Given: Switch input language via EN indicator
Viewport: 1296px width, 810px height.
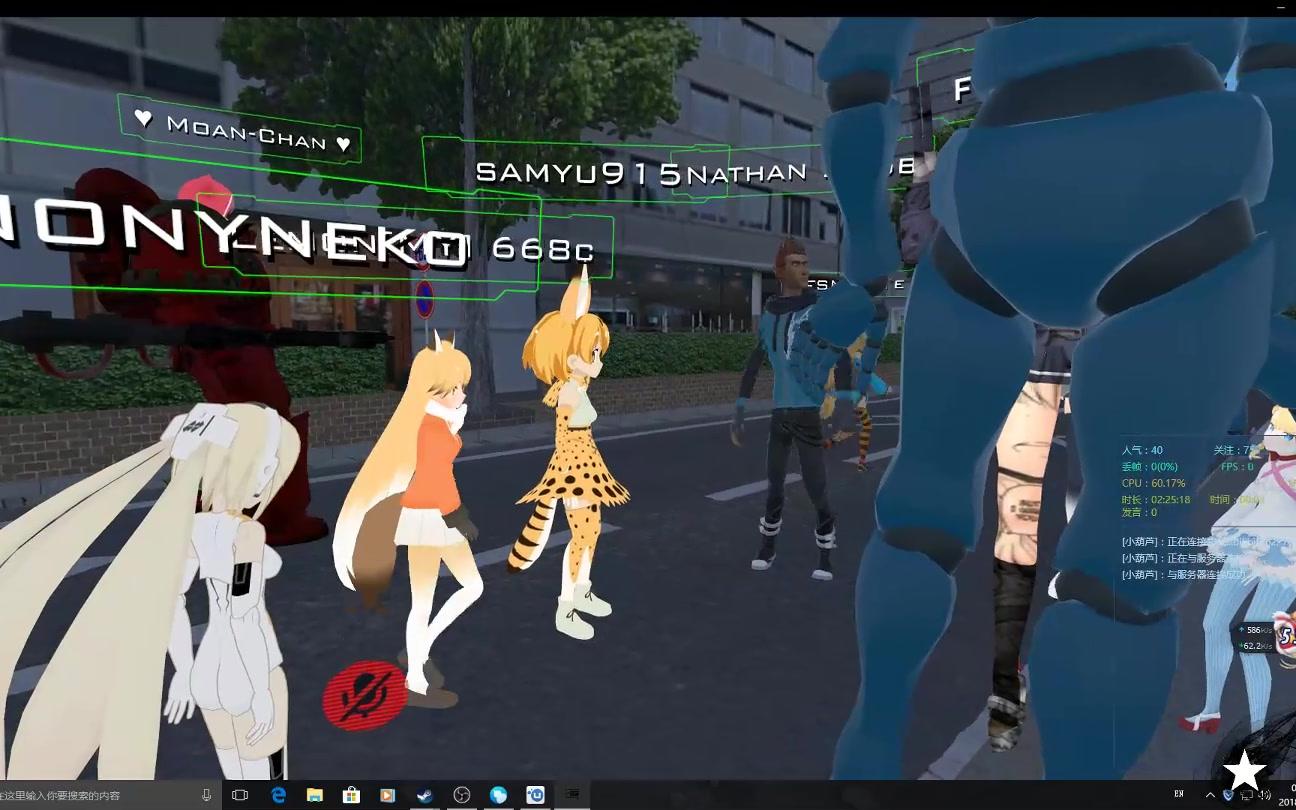Looking at the screenshot, I should [x=1178, y=794].
